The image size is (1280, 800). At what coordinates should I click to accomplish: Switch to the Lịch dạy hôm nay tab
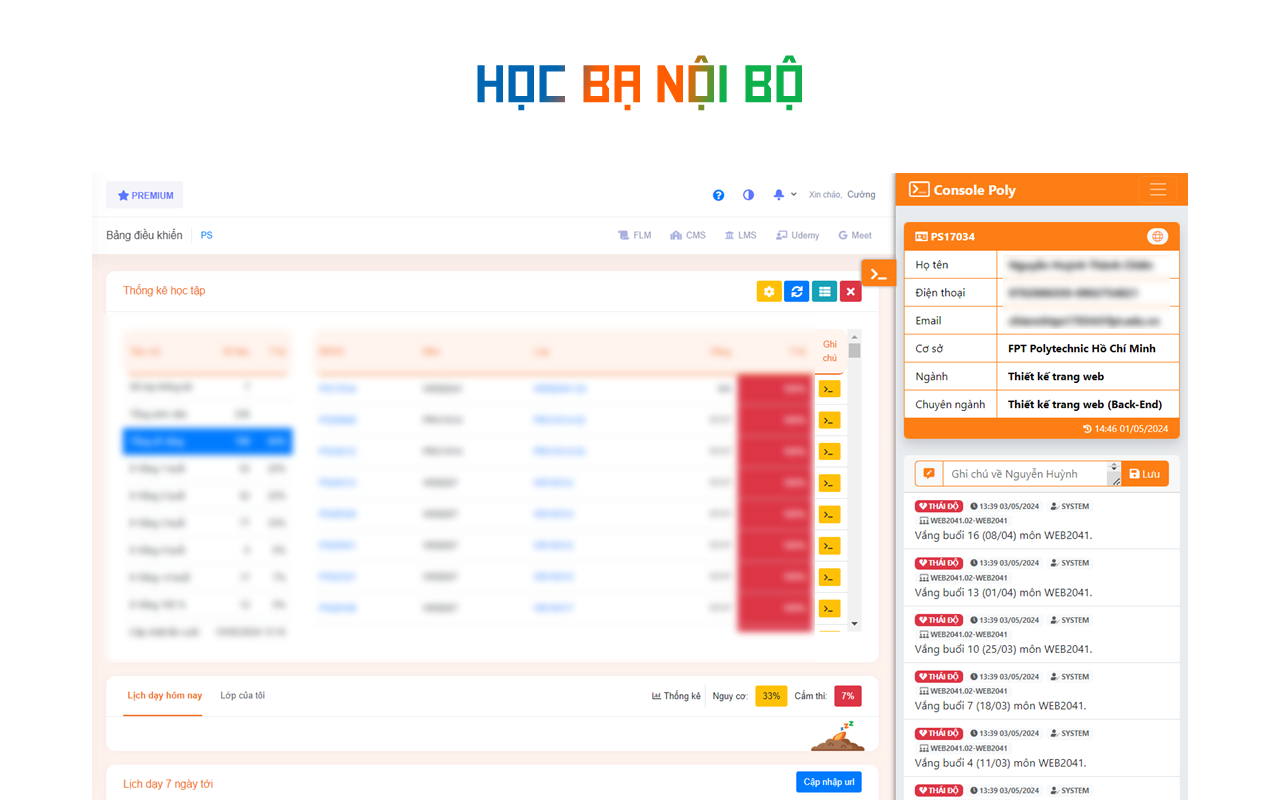(164, 695)
